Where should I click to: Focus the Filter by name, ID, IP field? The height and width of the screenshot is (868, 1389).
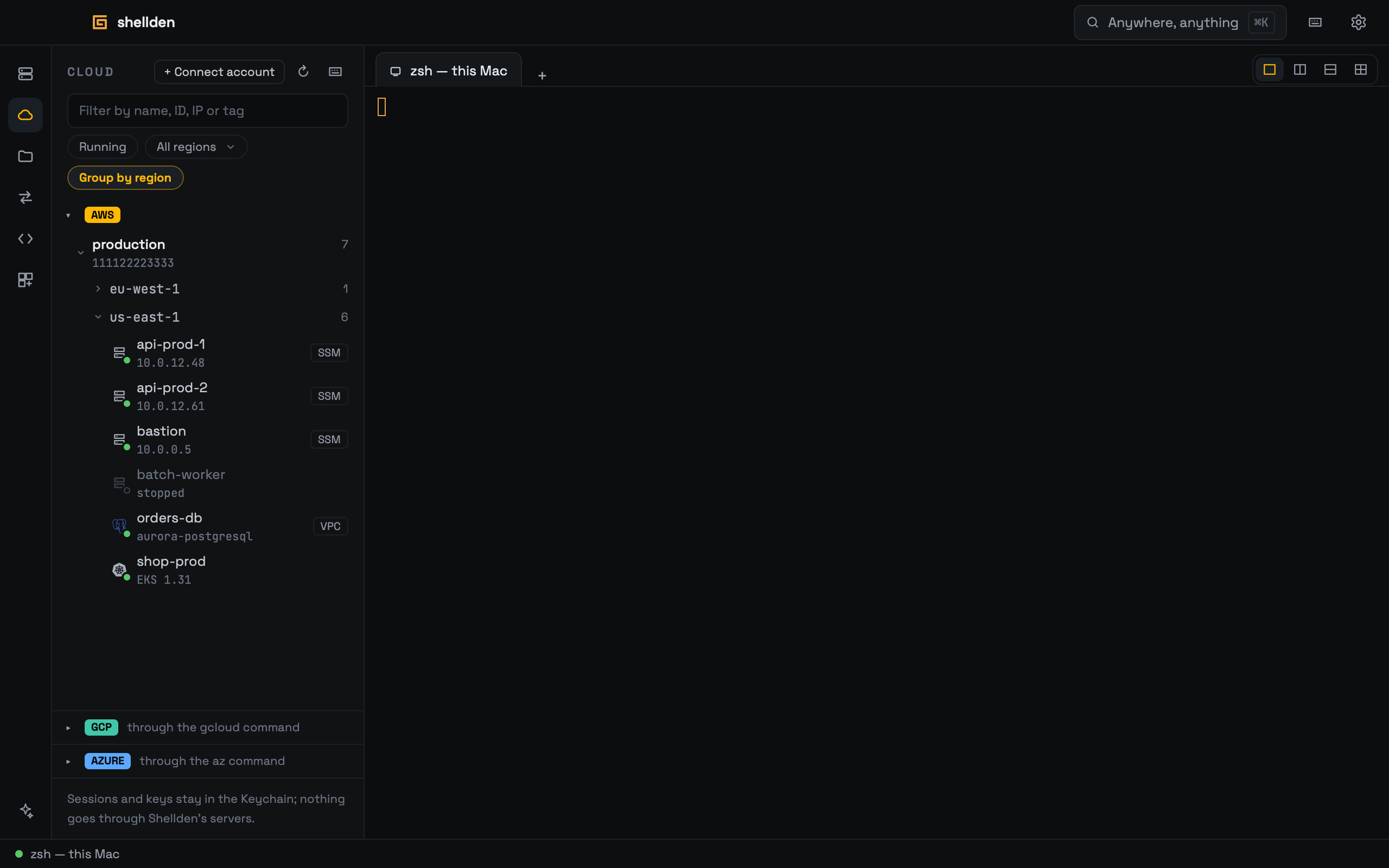tap(208, 111)
